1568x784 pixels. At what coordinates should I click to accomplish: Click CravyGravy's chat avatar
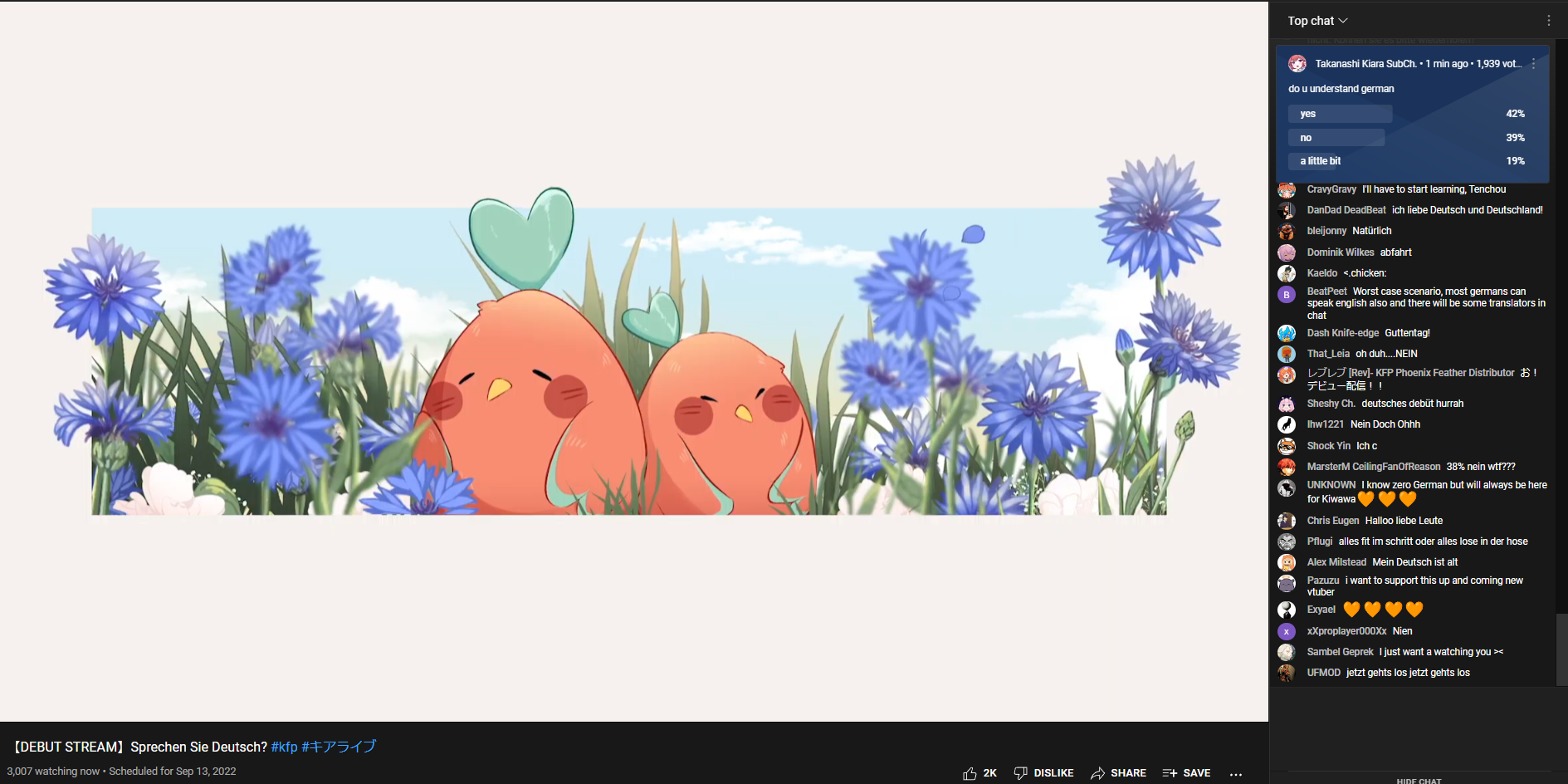(1287, 190)
